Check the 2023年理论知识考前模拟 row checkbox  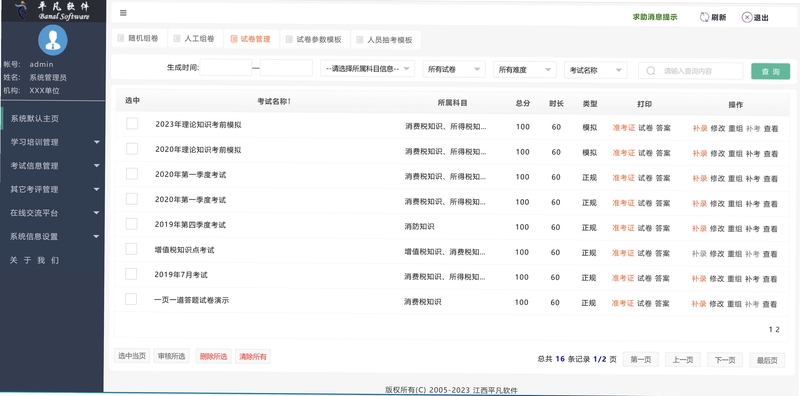click(x=132, y=123)
